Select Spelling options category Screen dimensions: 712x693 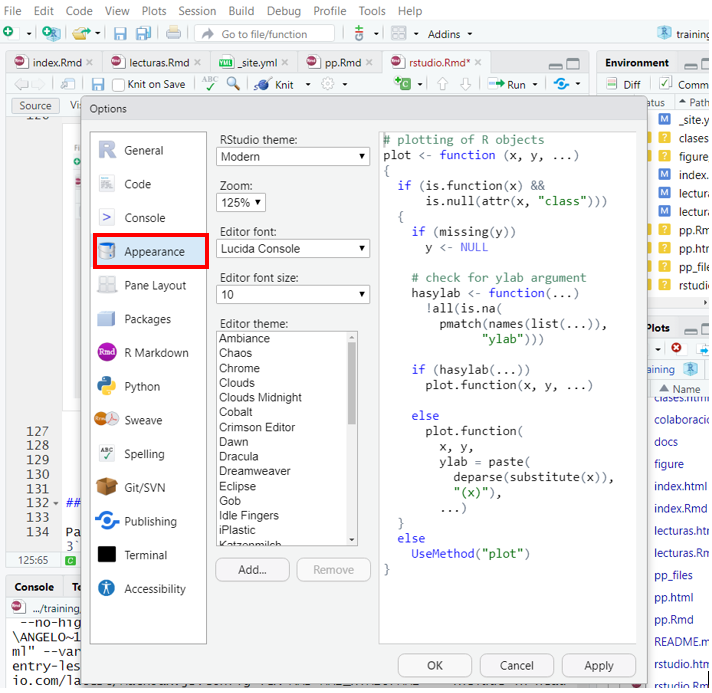[x=148, y=454]
